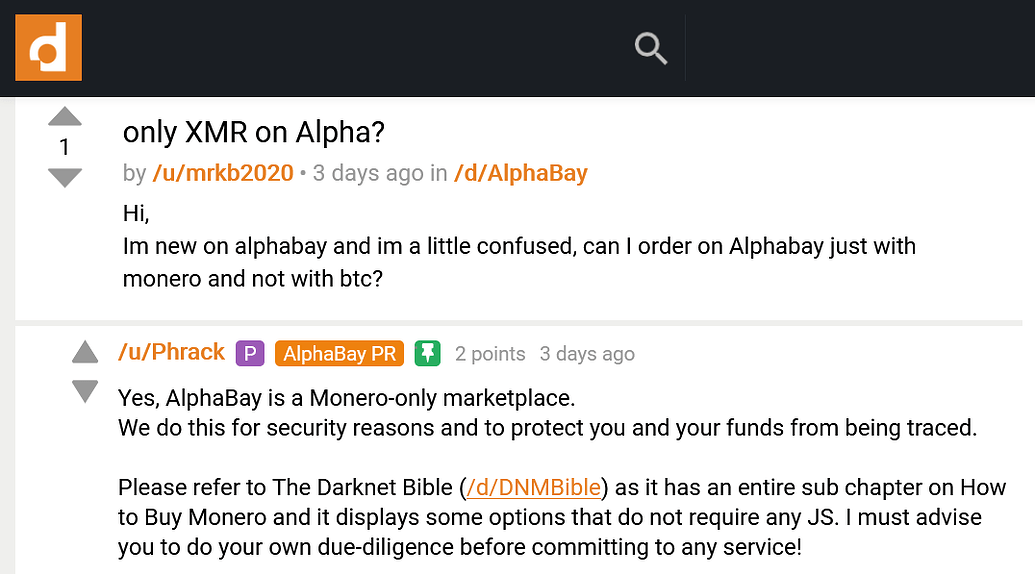This screenshot has height=574, width=1035.
Task: Upvote the comment by Phrack
Action: [85, 352]
